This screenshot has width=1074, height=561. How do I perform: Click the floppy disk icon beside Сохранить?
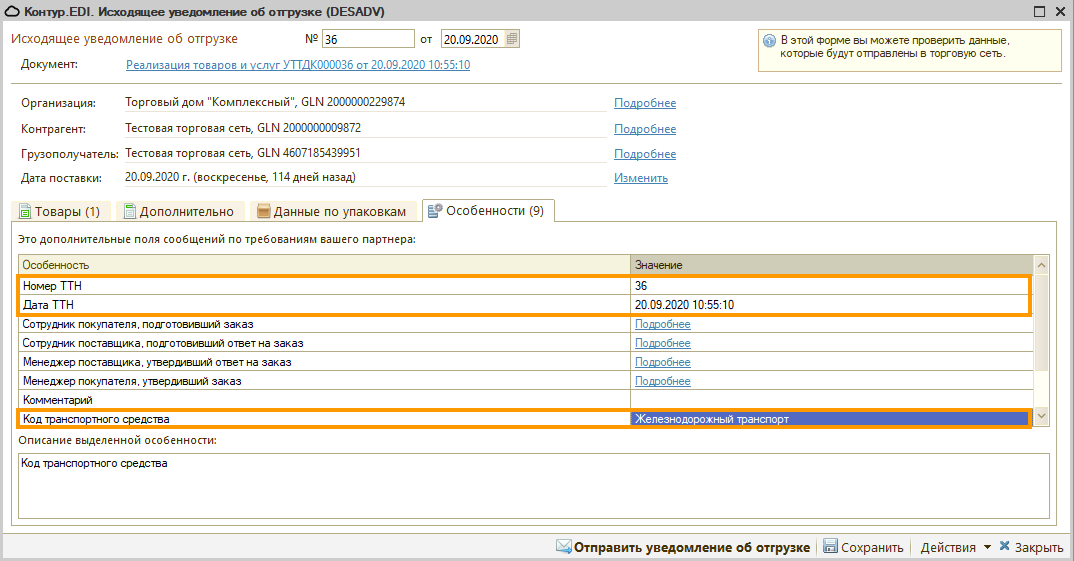point(830,547)
